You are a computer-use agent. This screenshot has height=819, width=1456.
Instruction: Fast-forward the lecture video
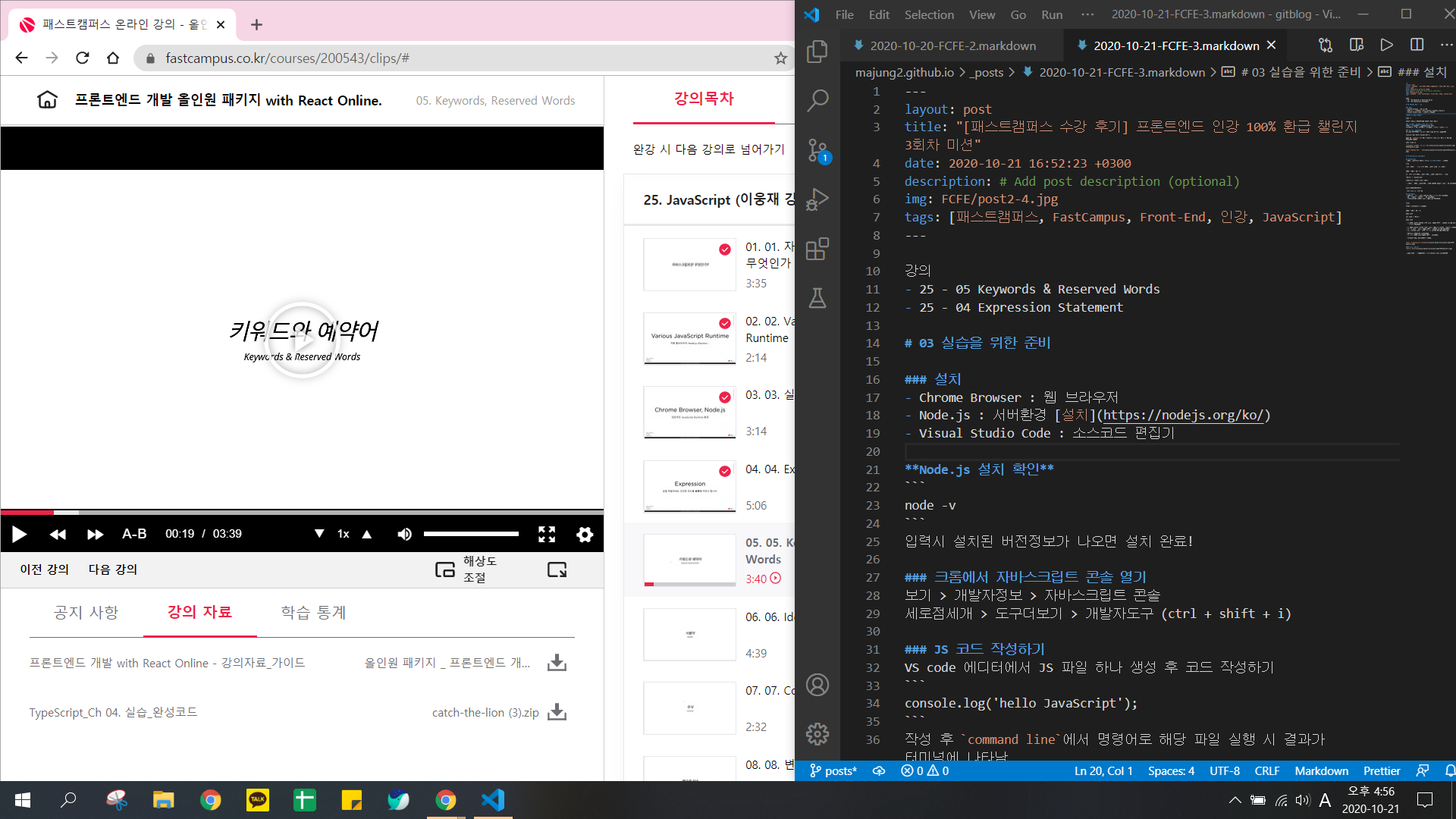pyautogui.click(x=96, y=535)
